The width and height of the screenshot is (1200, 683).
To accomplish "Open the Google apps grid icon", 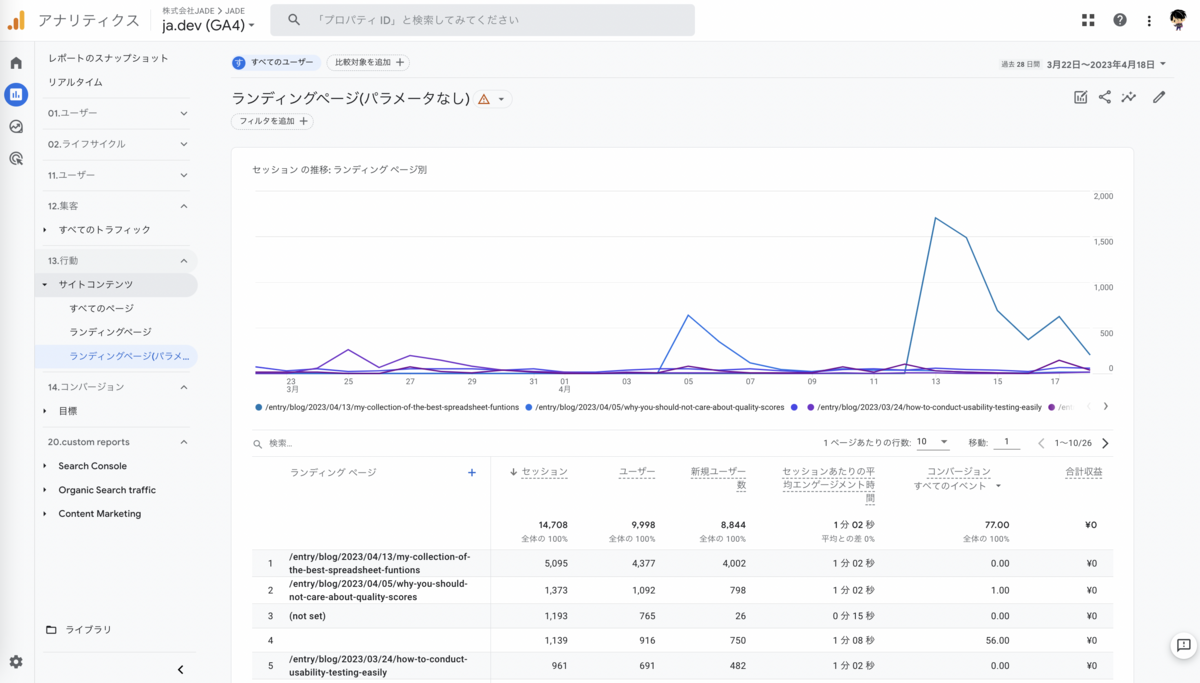I will click(x=1088, y=20).
